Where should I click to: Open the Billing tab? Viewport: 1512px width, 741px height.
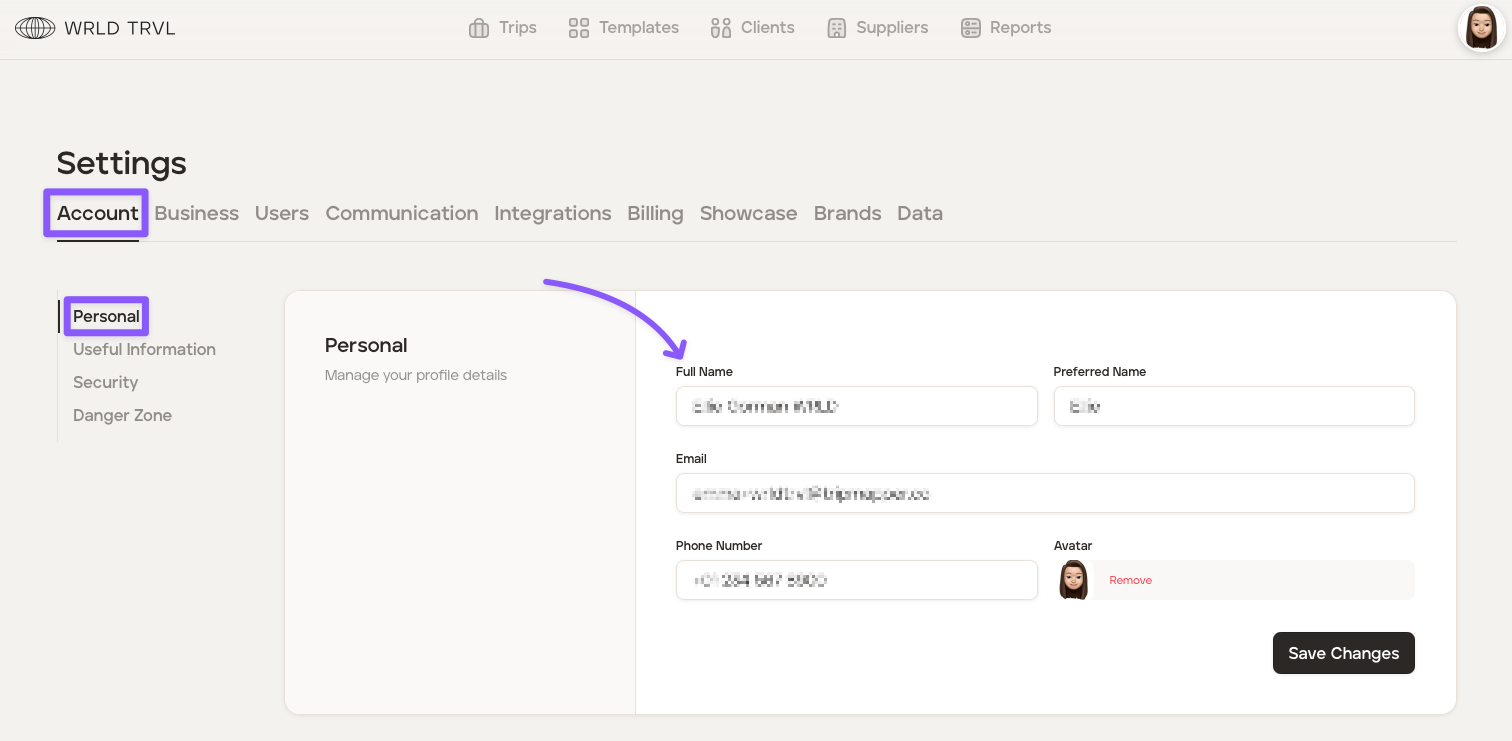click(x=655, y=213)
